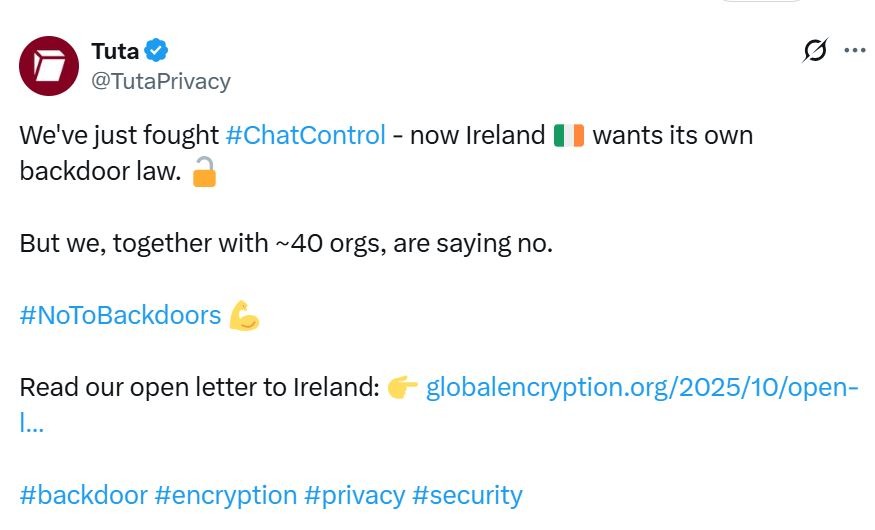Click the blue verified badge

pos(157,50)
